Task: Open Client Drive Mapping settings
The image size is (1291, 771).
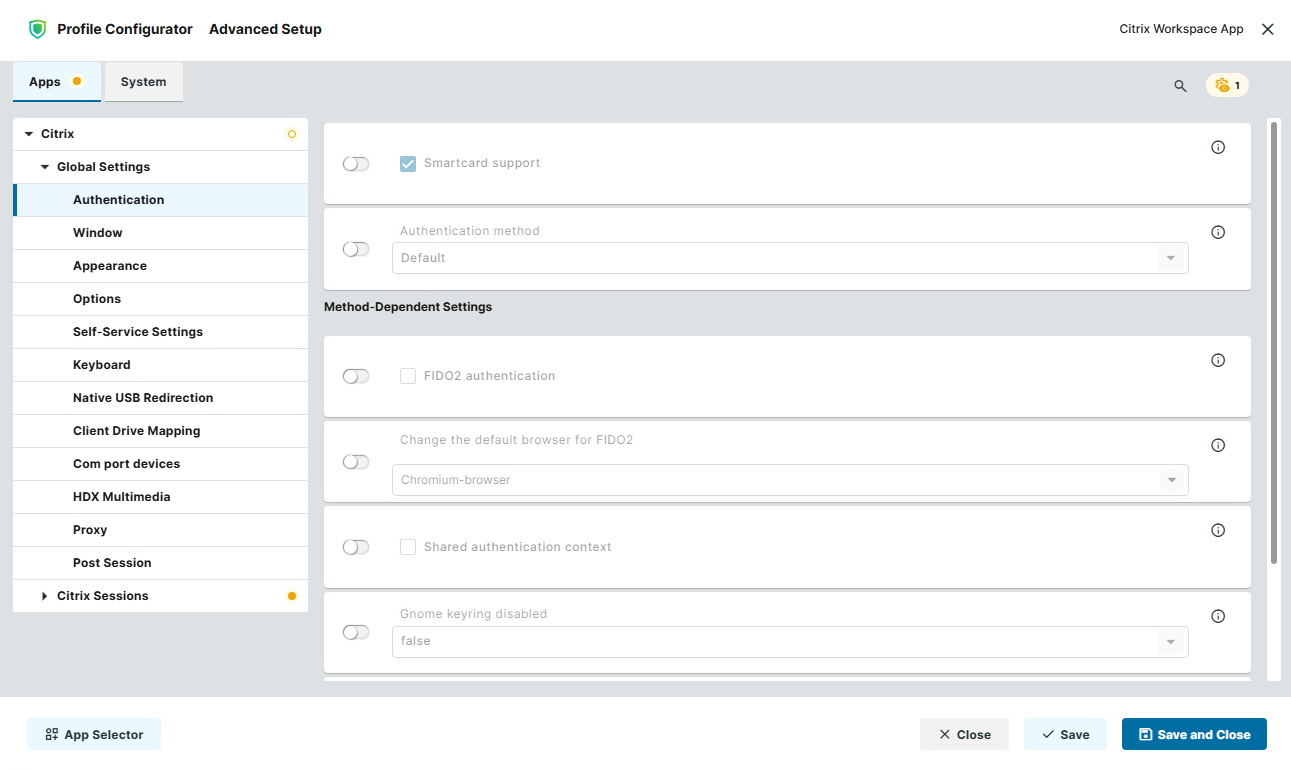Action: pos(160,431)
